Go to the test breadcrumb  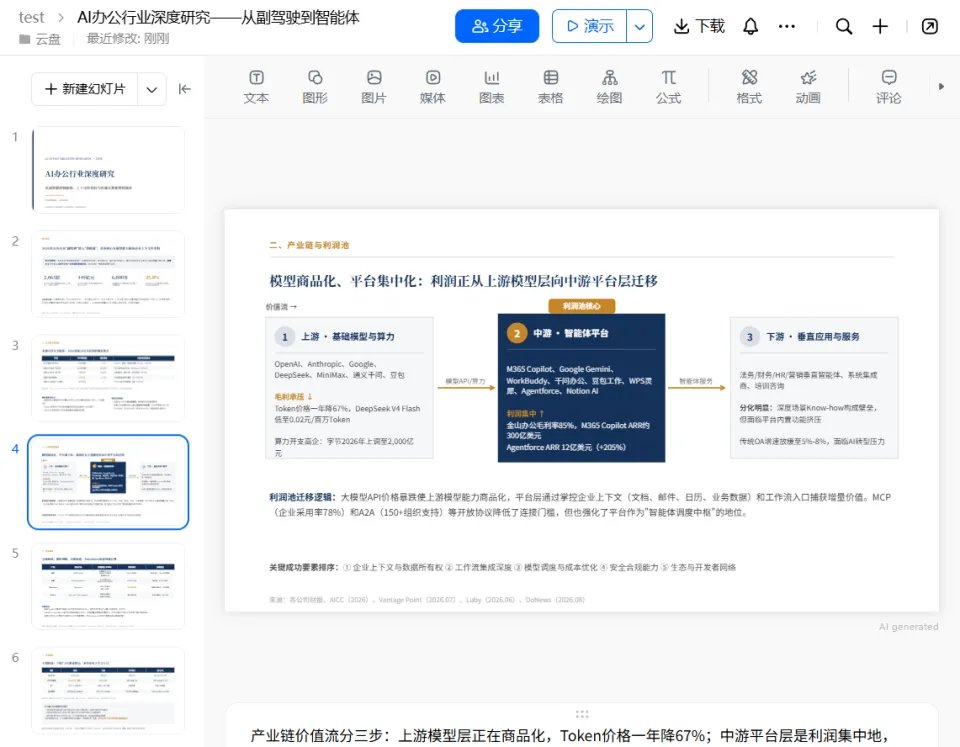click(x=31, y=18)
